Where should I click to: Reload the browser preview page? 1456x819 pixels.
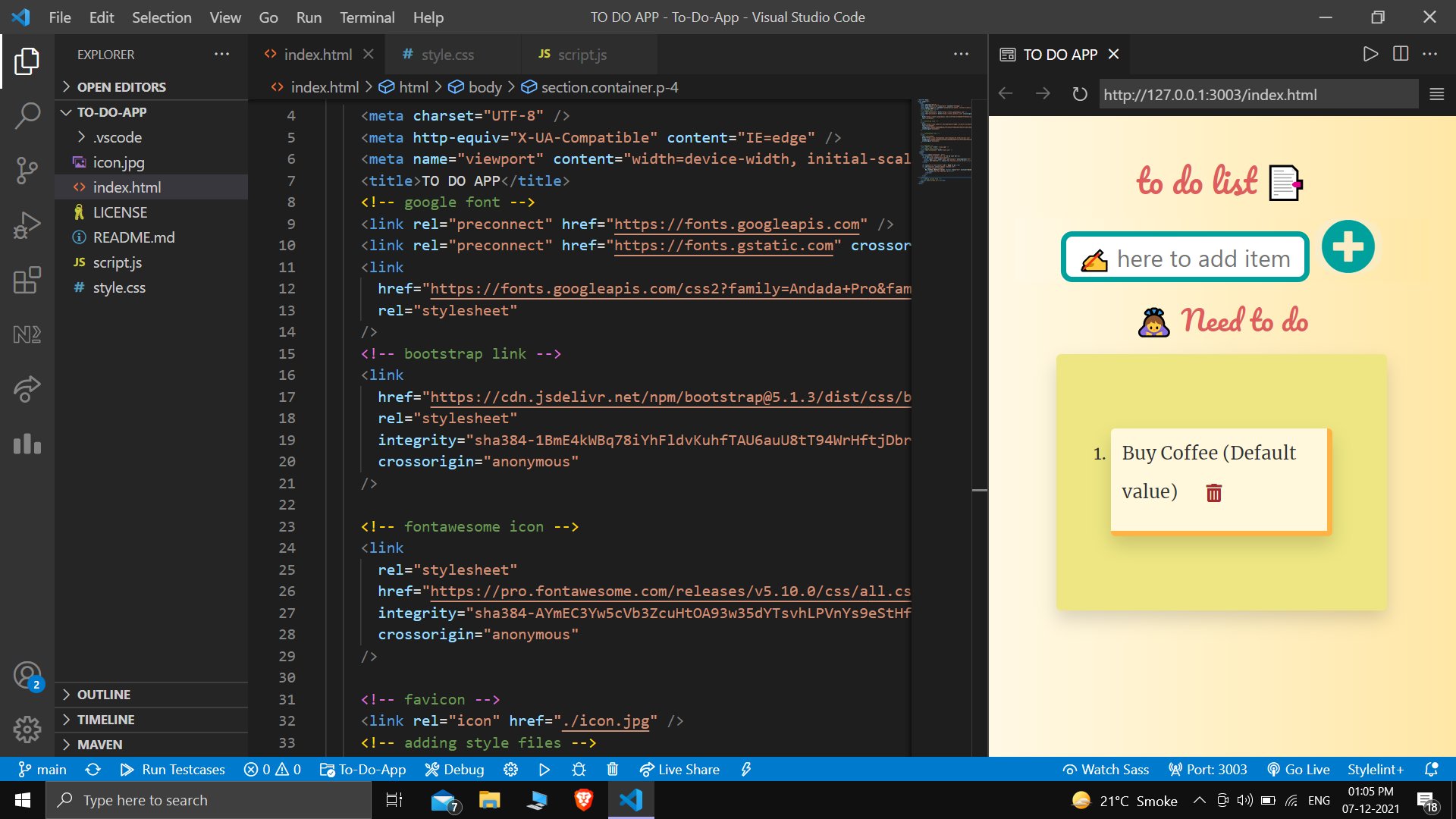[1079, 94]
